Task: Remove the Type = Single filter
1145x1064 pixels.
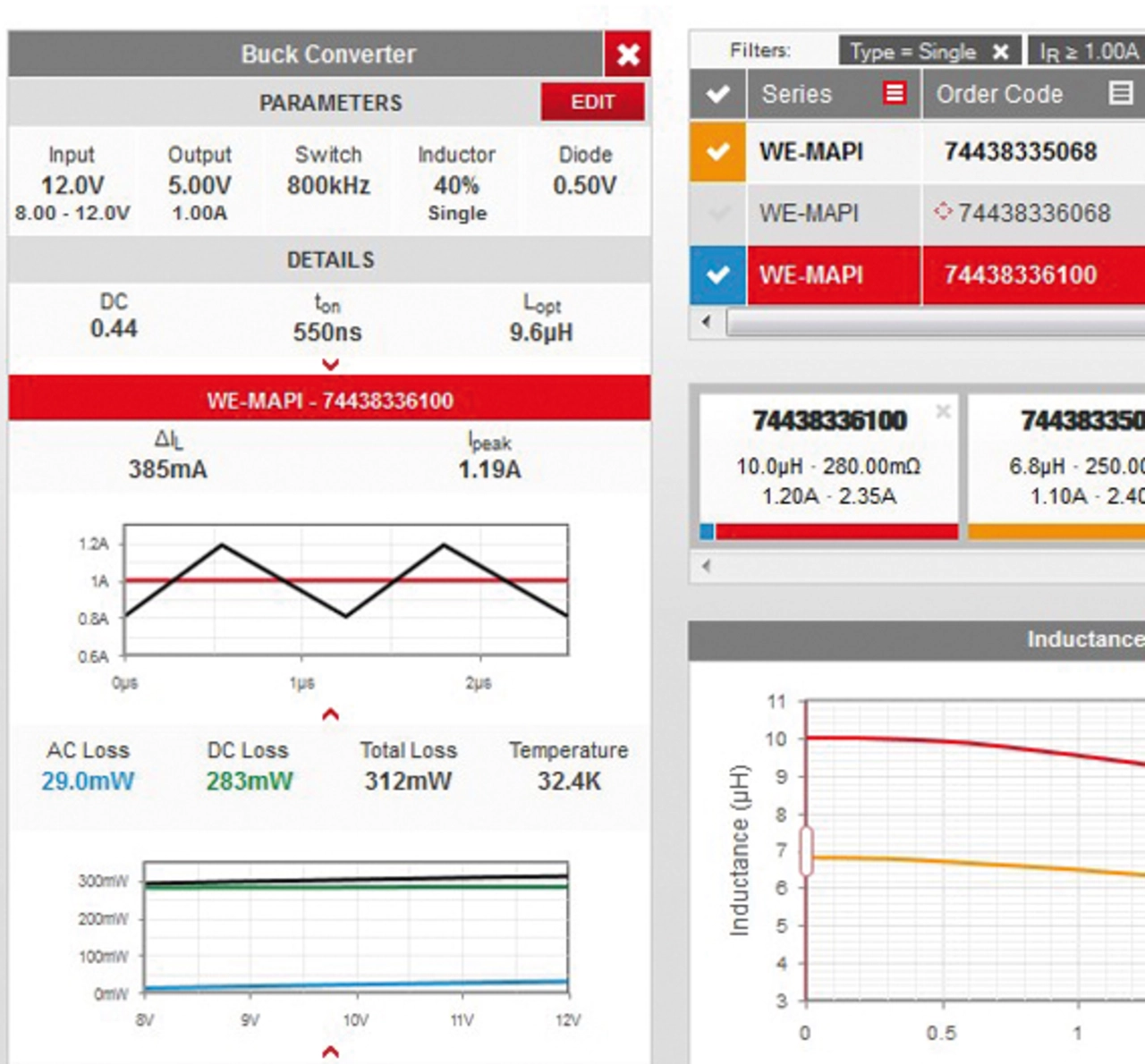Action: click(x=1001, y=52)
